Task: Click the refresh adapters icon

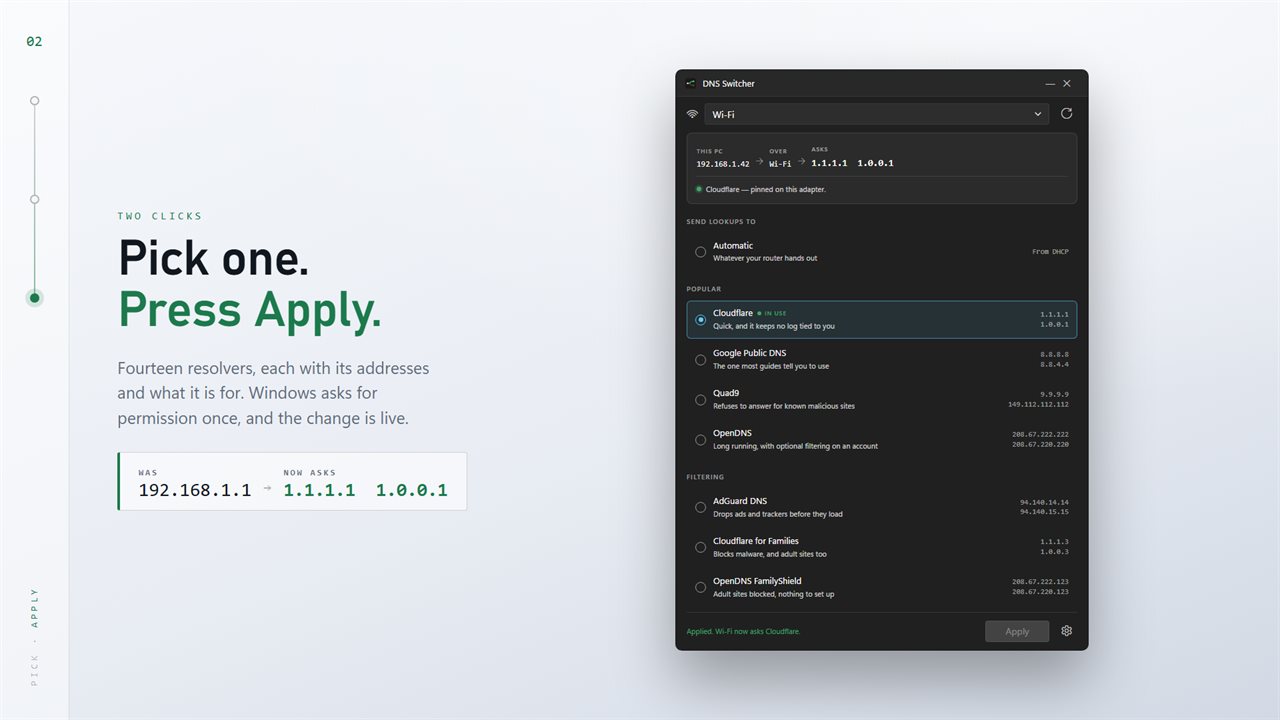Action: 1066,114
